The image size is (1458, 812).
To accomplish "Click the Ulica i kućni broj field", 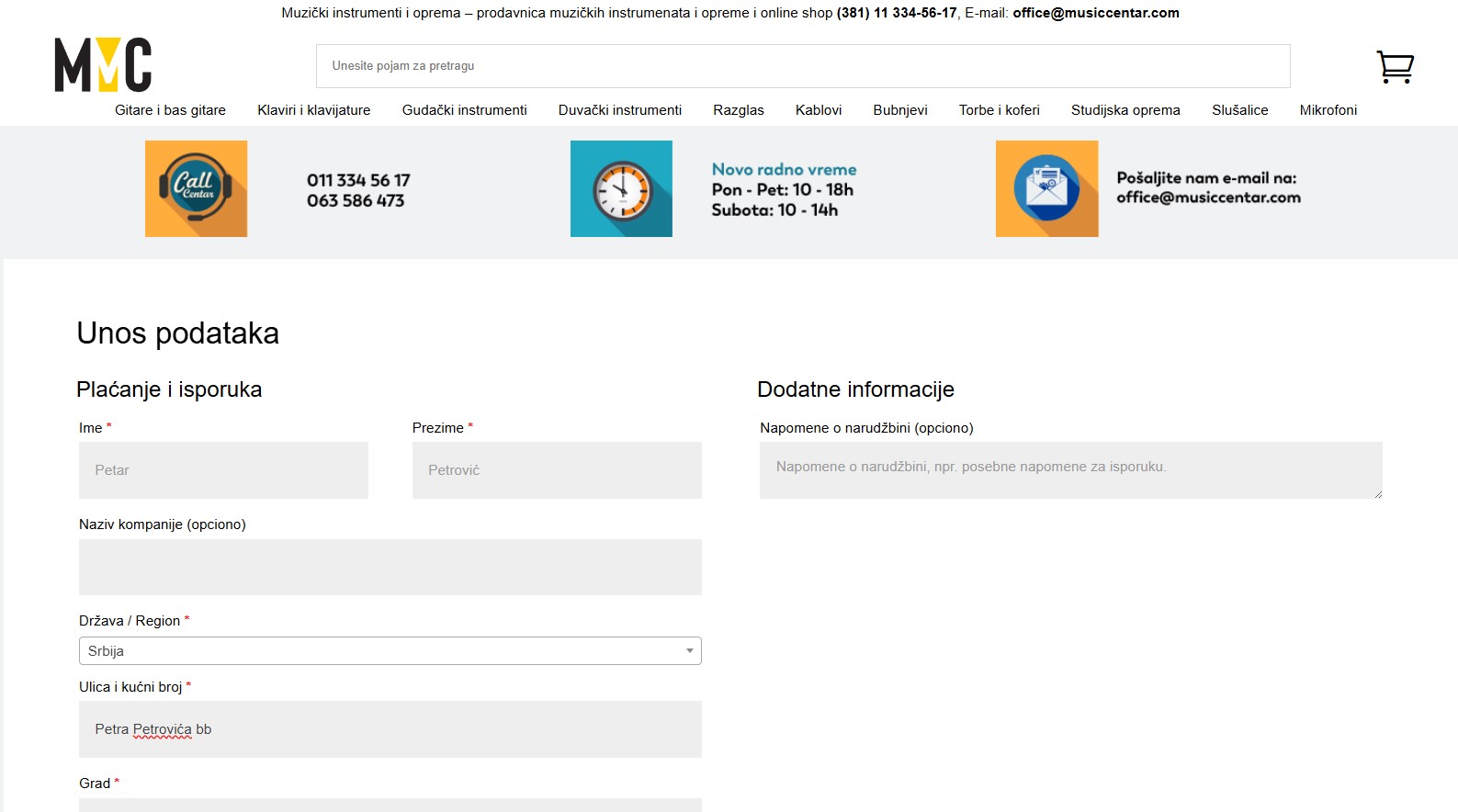I will (x=390, y=729).
